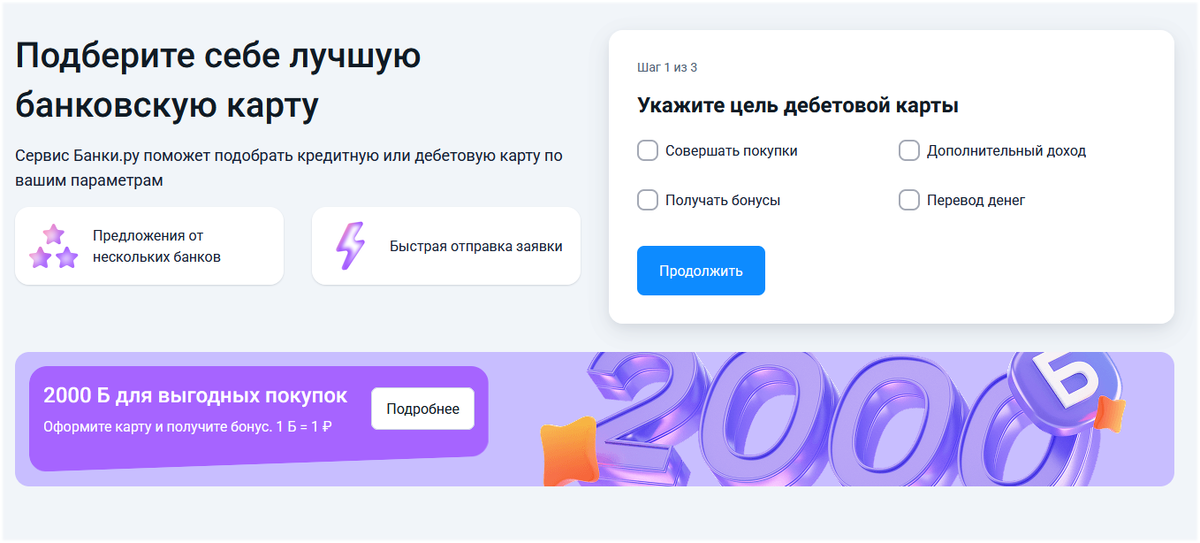Open Подробнее on the 2000 Б banner

[x=423, y=409]
